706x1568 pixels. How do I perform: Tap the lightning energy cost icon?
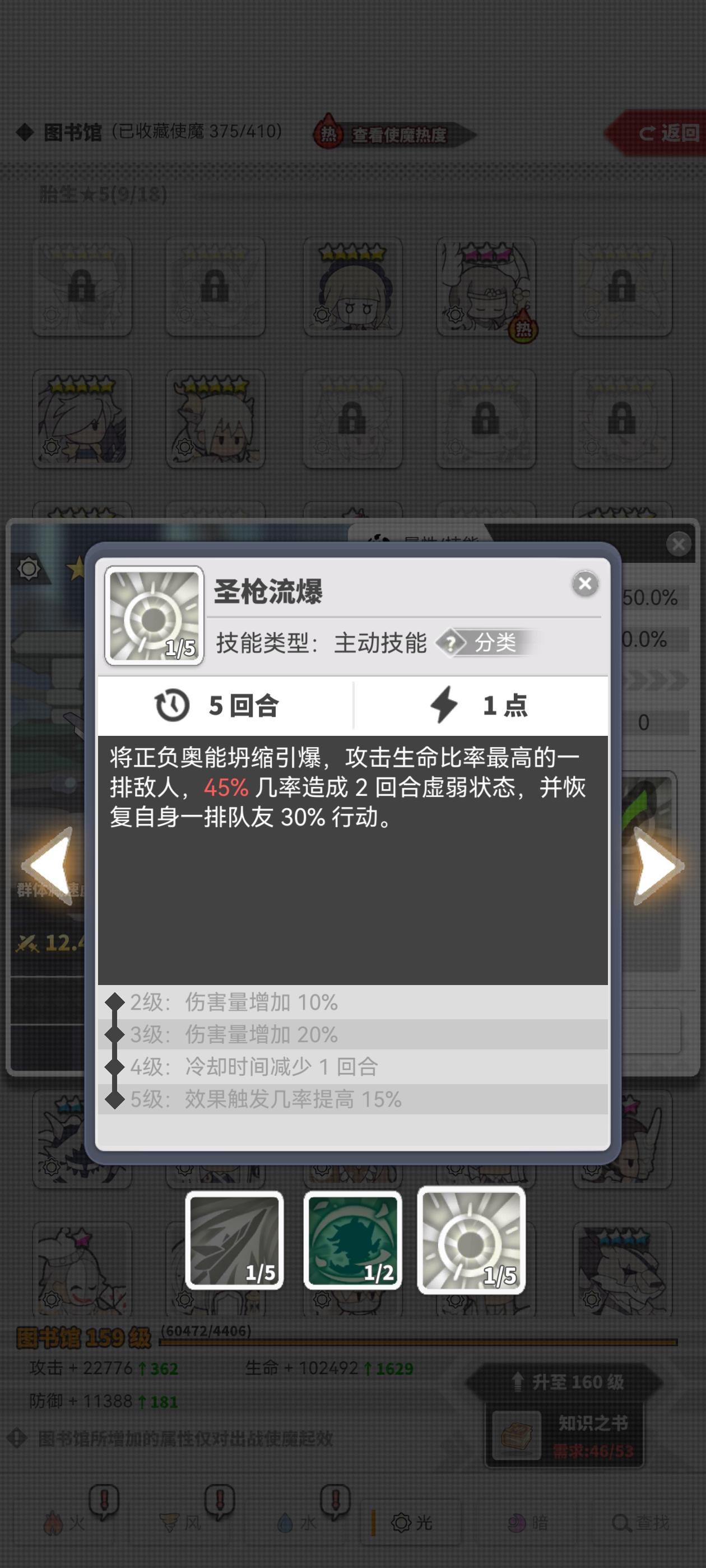[x=444, y=704]
